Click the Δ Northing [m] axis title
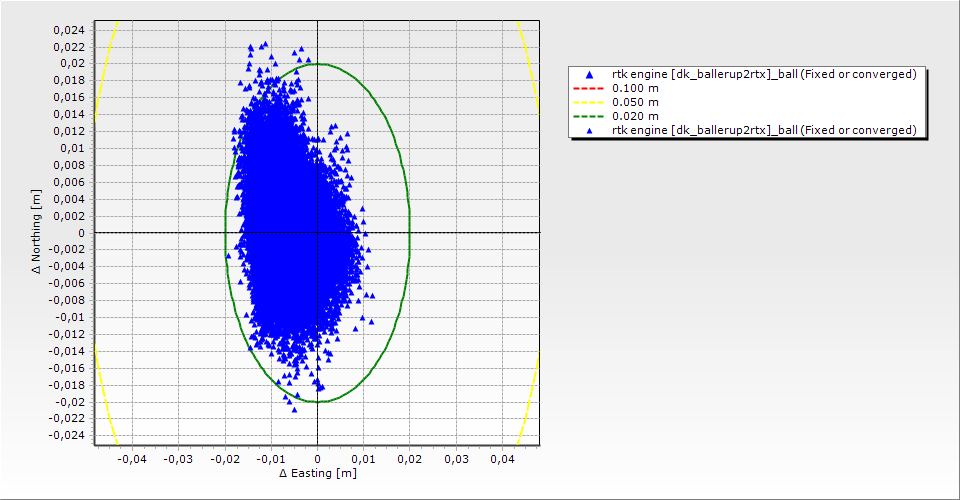960x500 pixels. 37,231
